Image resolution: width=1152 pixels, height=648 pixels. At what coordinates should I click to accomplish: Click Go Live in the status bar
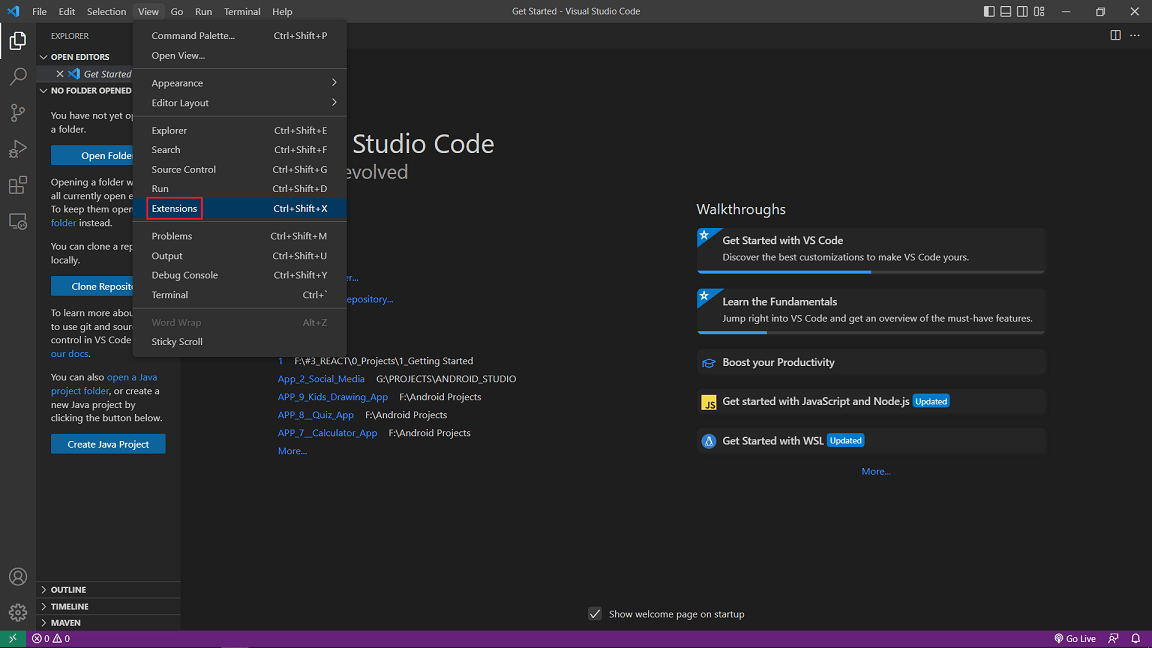click(1075, 638)
